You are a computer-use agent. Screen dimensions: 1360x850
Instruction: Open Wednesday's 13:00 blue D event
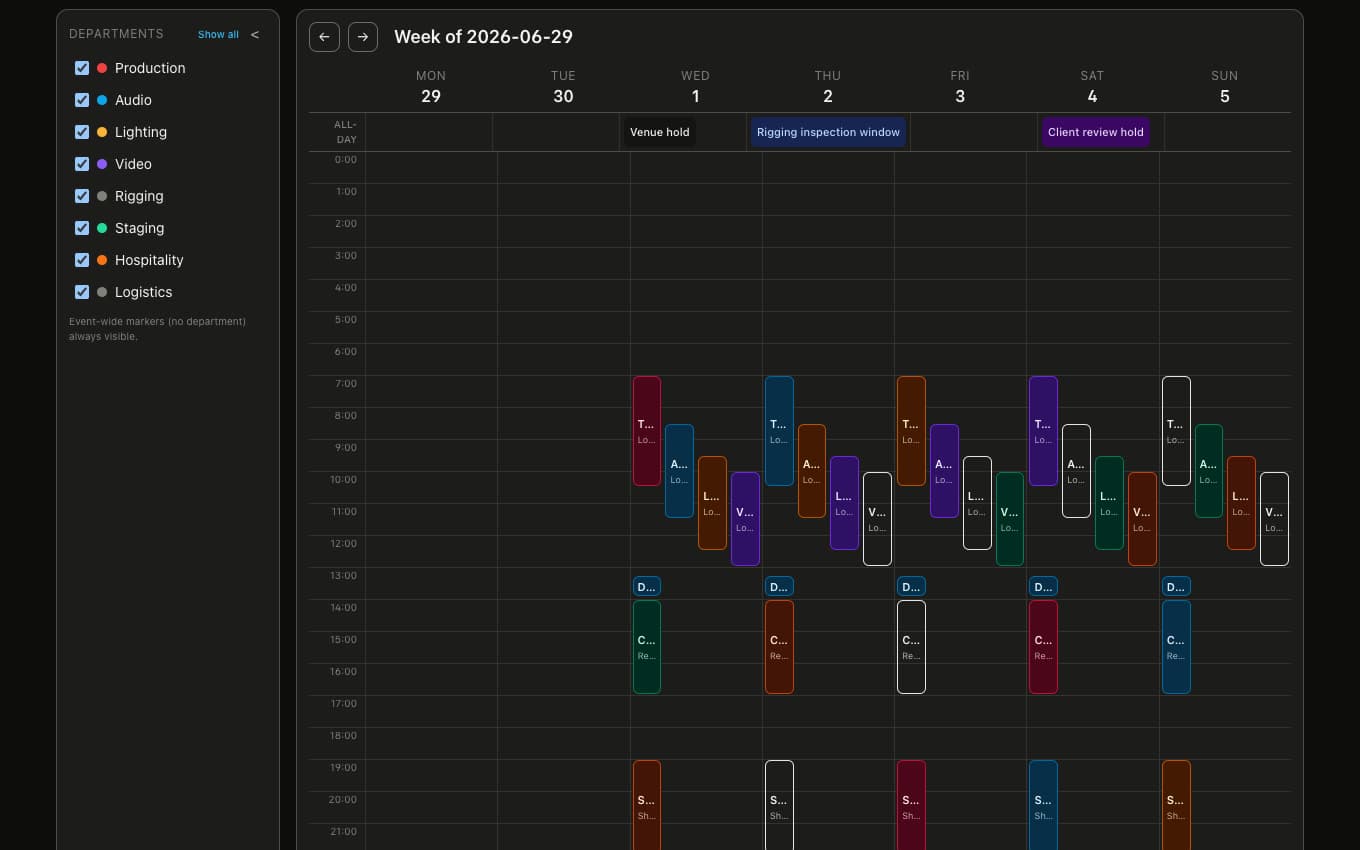click(x=647, y=587)
